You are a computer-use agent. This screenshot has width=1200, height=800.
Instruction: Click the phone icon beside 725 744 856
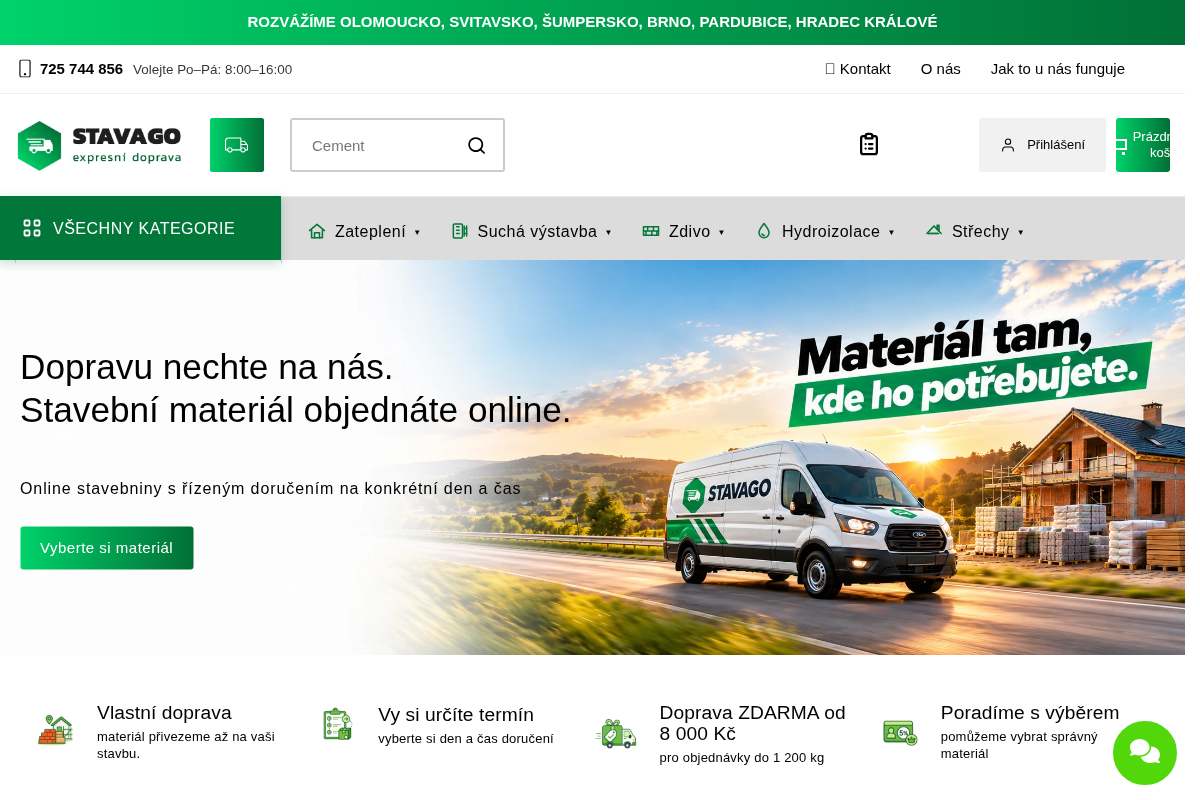tap(25, 69)
